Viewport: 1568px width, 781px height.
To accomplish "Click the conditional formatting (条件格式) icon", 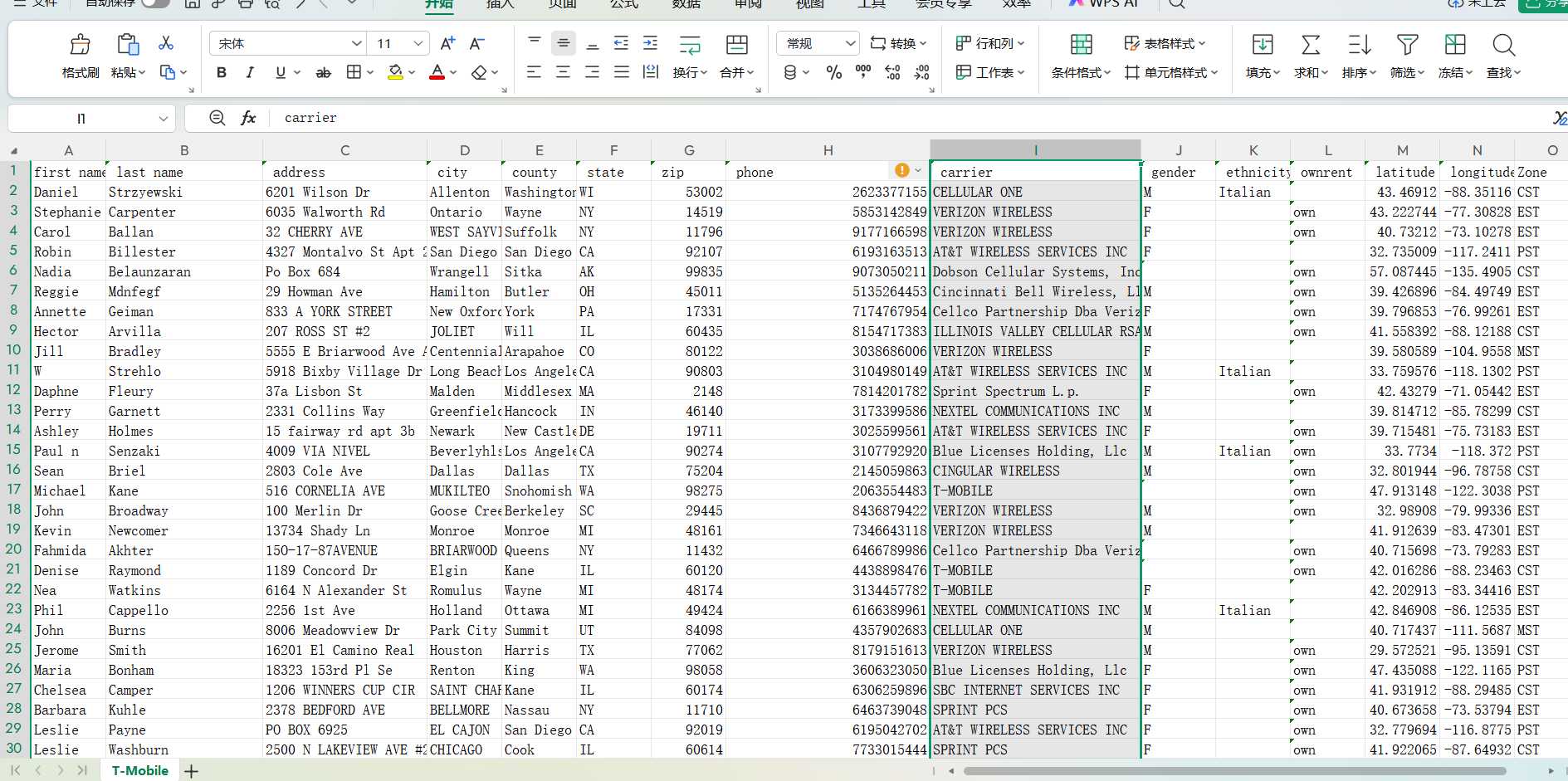I will 1082,44.
